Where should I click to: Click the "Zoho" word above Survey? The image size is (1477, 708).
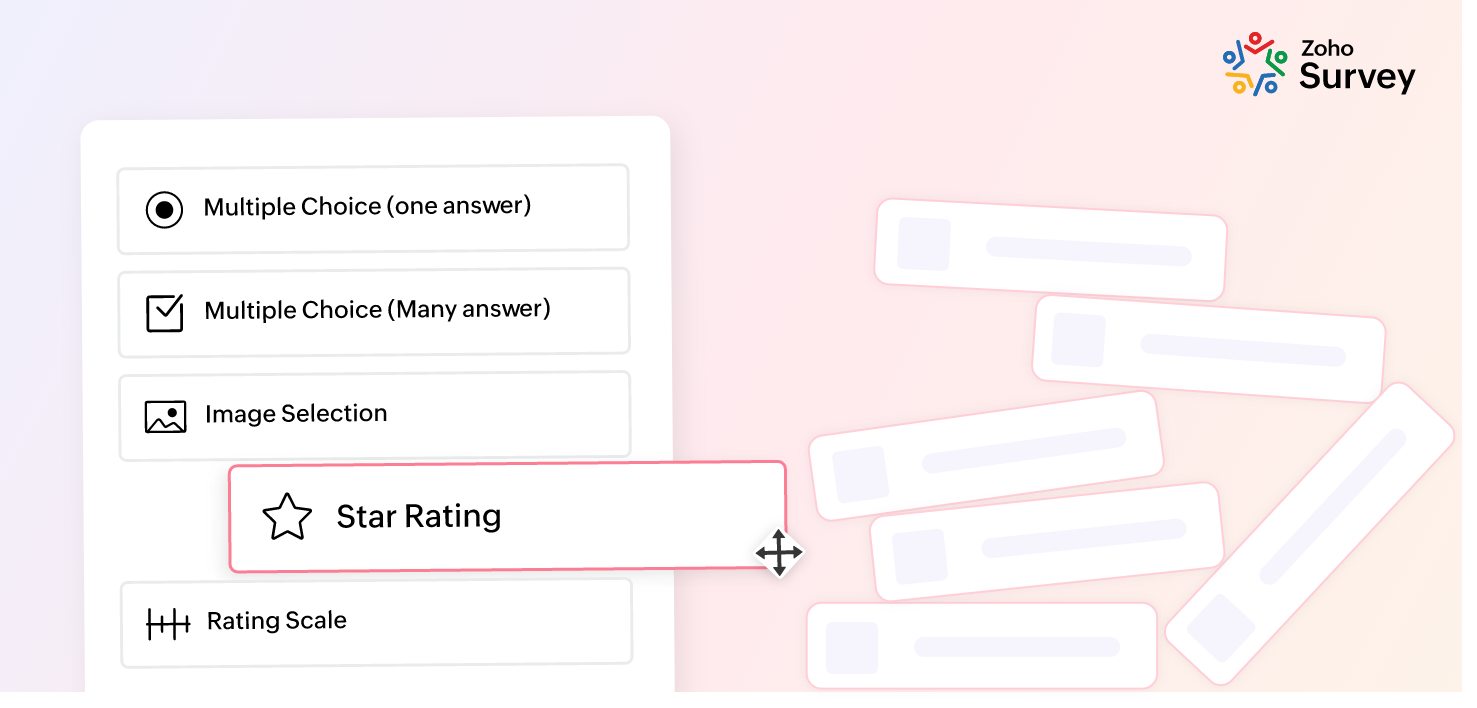point(1327,48)
